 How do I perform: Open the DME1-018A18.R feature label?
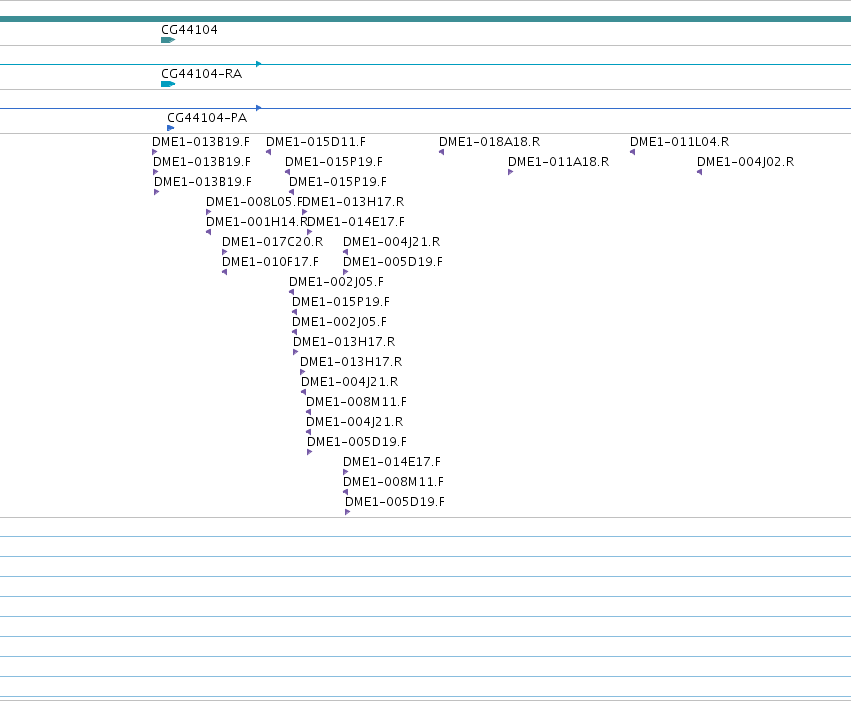pyautogui.click(x=490, y=142)
